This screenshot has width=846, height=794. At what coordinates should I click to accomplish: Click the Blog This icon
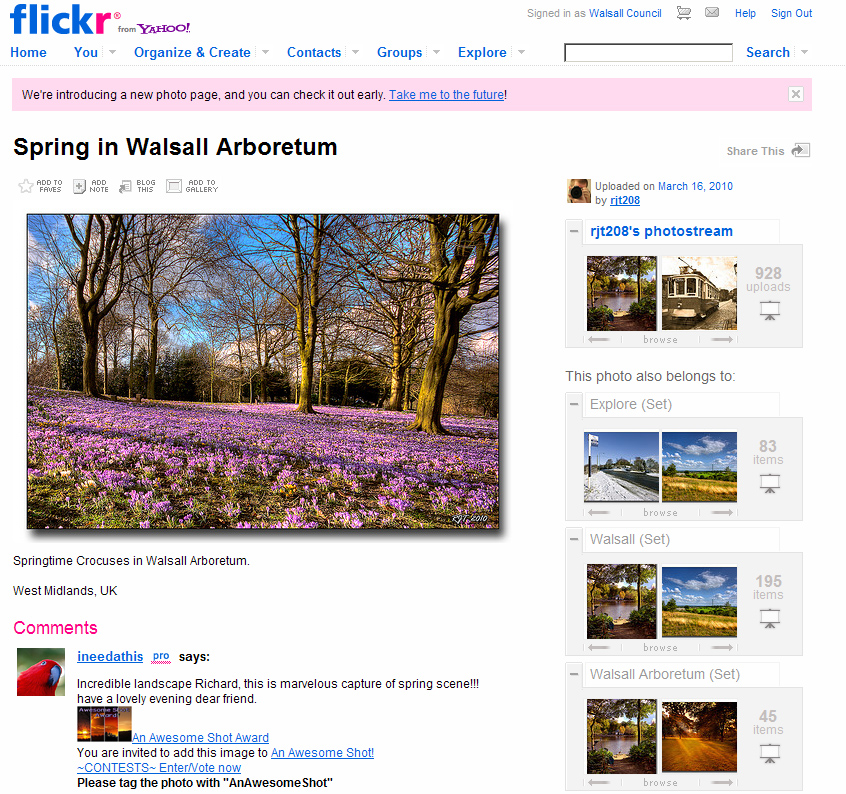click(x=125, y=186)
